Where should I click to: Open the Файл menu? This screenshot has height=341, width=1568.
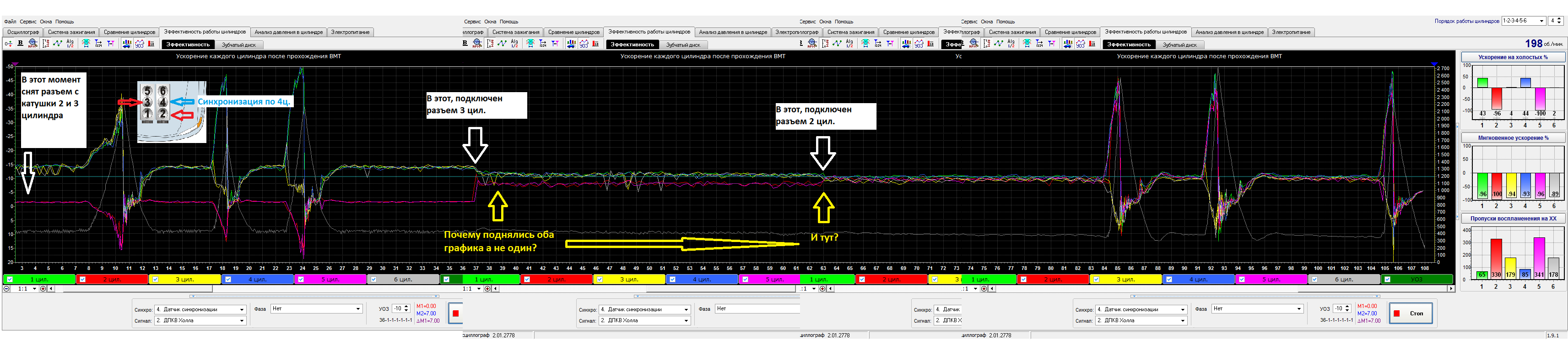click(x=10, y=22)
